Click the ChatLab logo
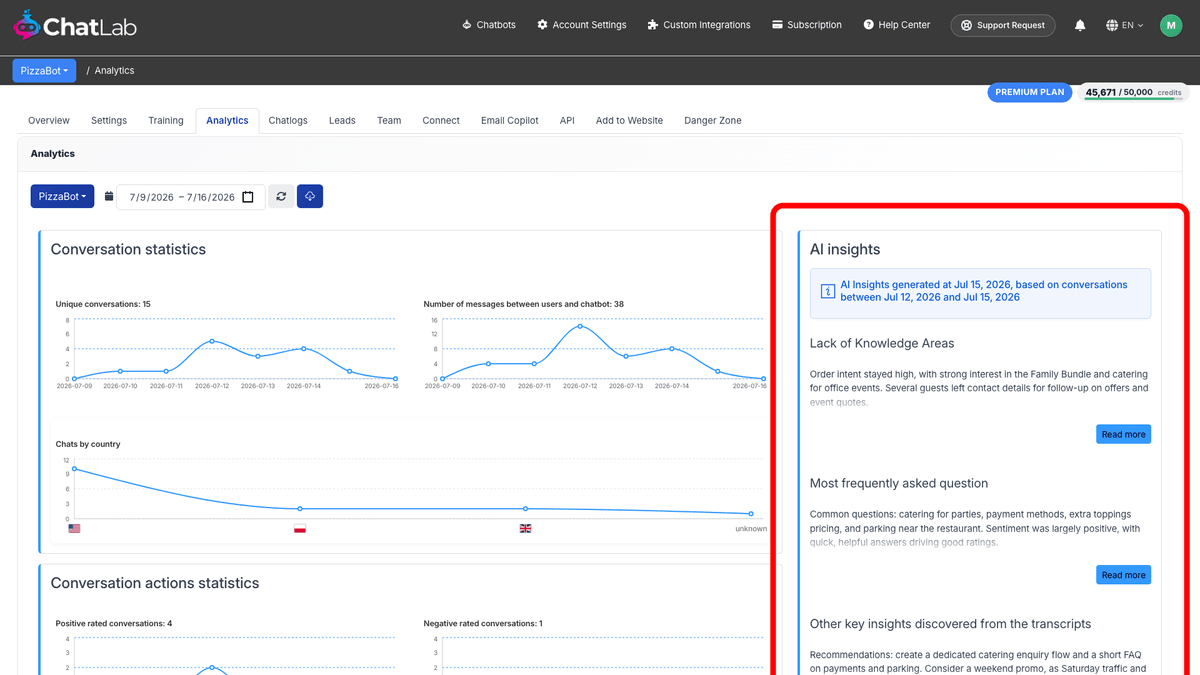 (74, 25)
